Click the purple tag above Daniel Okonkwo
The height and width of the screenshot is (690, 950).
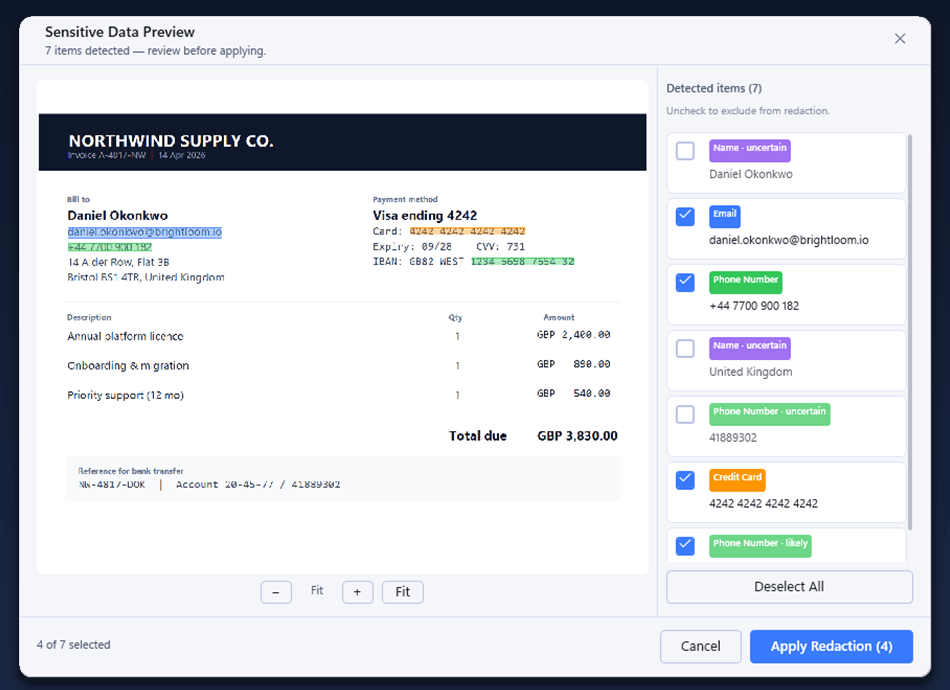point(750,150)
